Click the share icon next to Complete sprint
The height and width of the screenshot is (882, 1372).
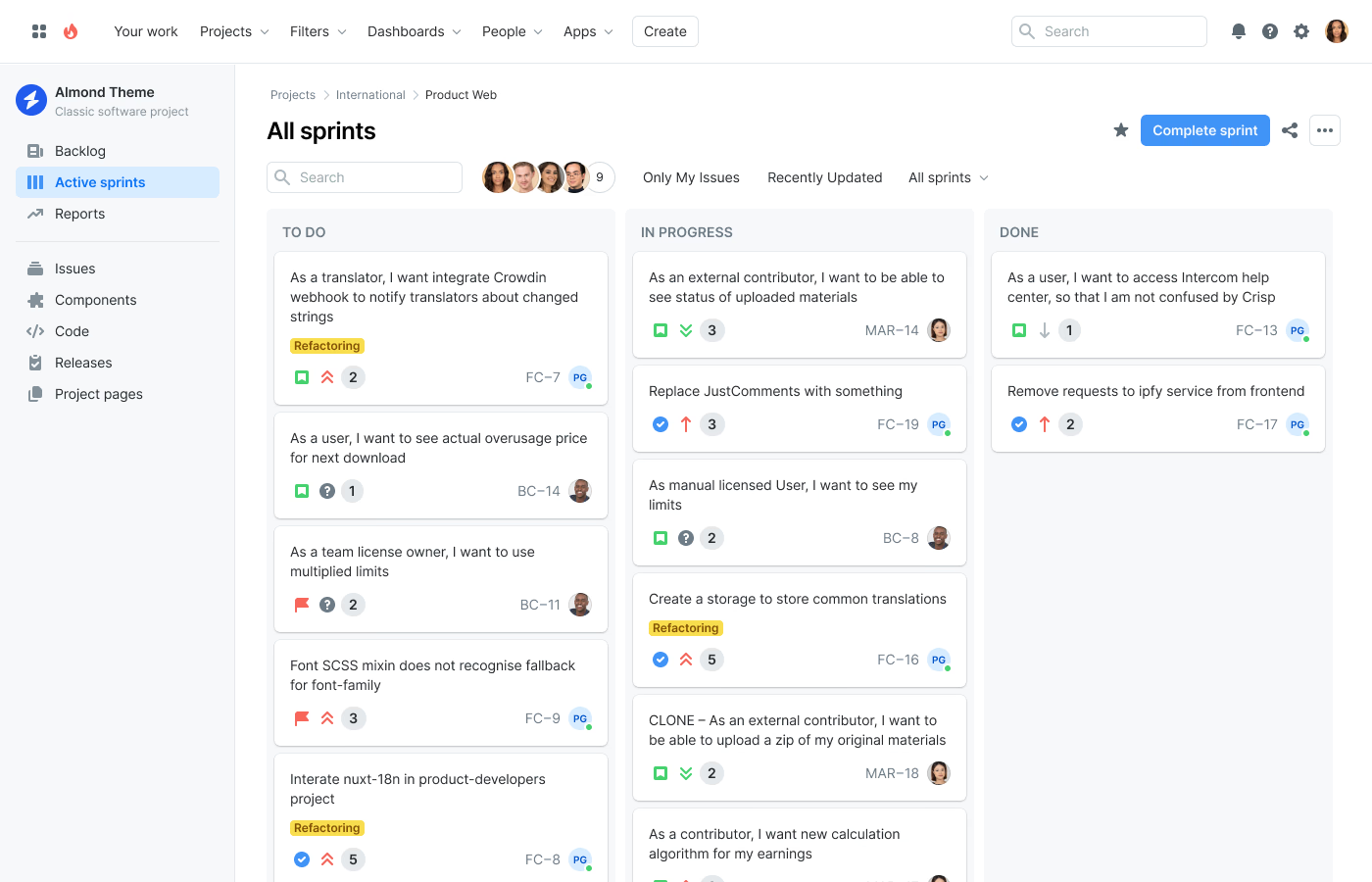tap(1290, 130)
